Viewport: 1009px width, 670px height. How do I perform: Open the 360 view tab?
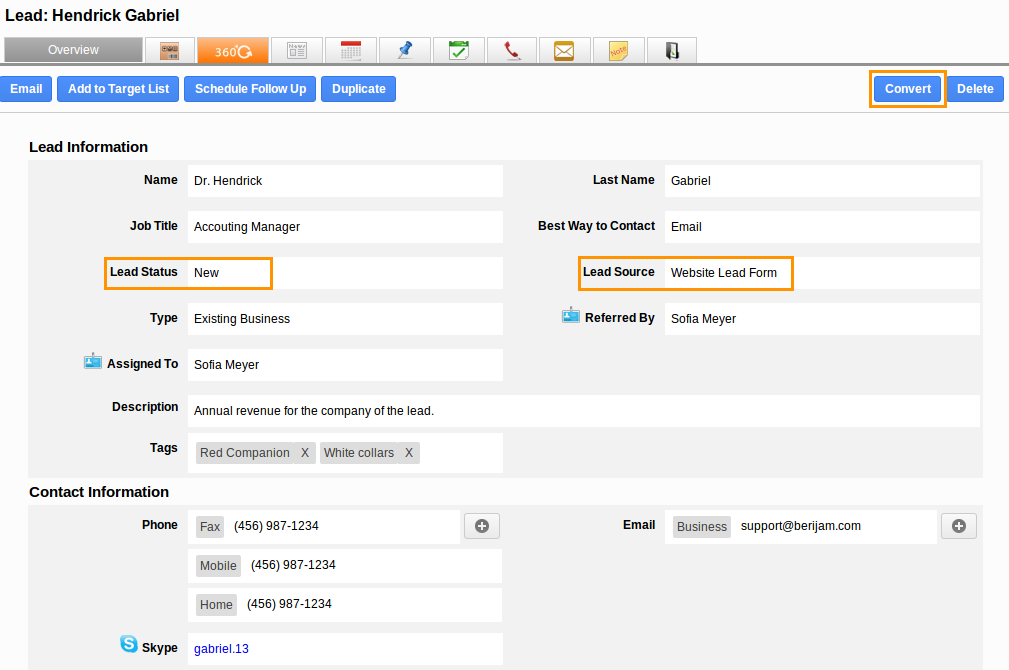click(x=232, y=50)
